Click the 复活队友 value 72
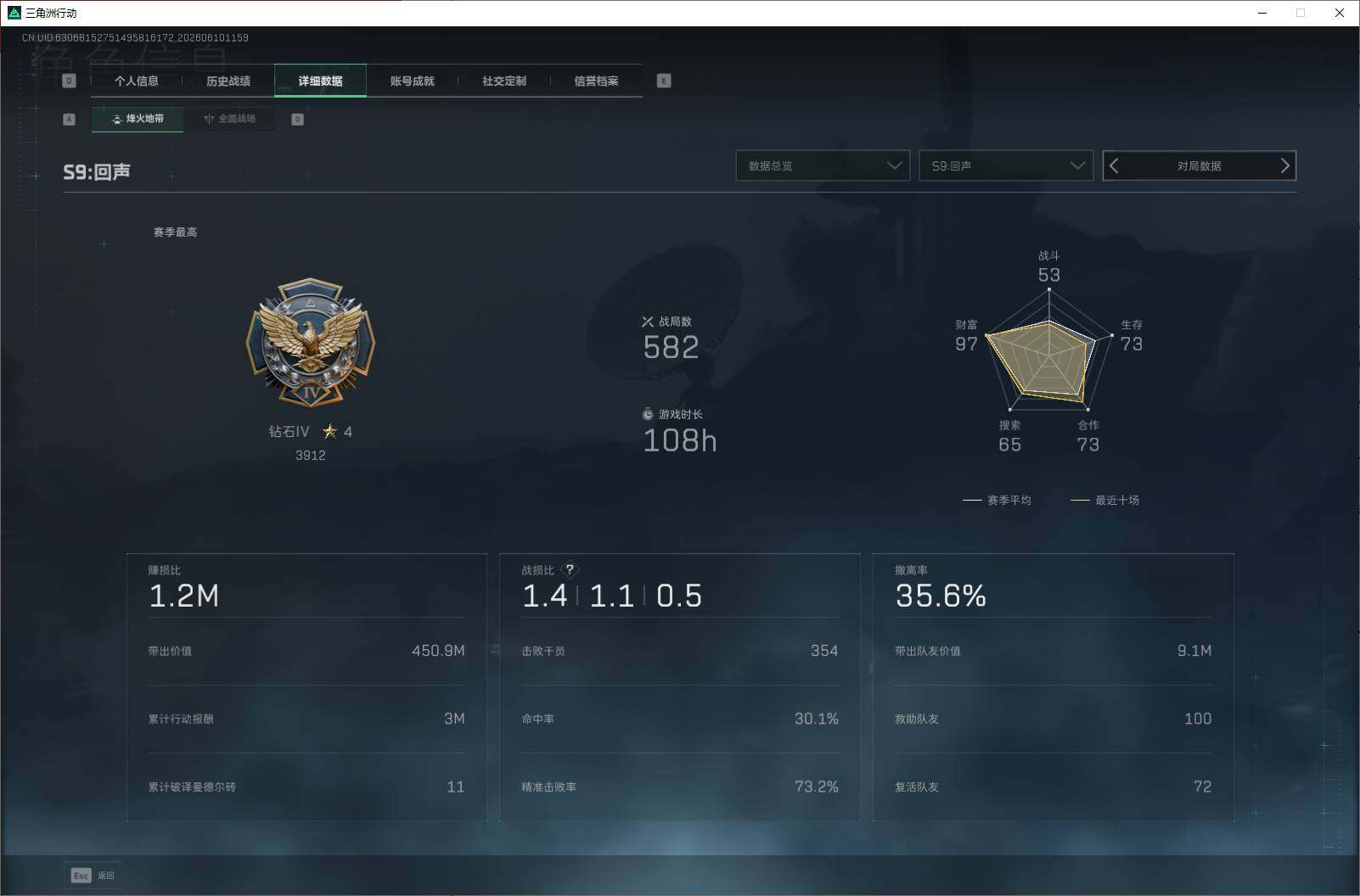Image resolution: width=1360 pixels, height=896 pixels. [x=1202, y=787]
